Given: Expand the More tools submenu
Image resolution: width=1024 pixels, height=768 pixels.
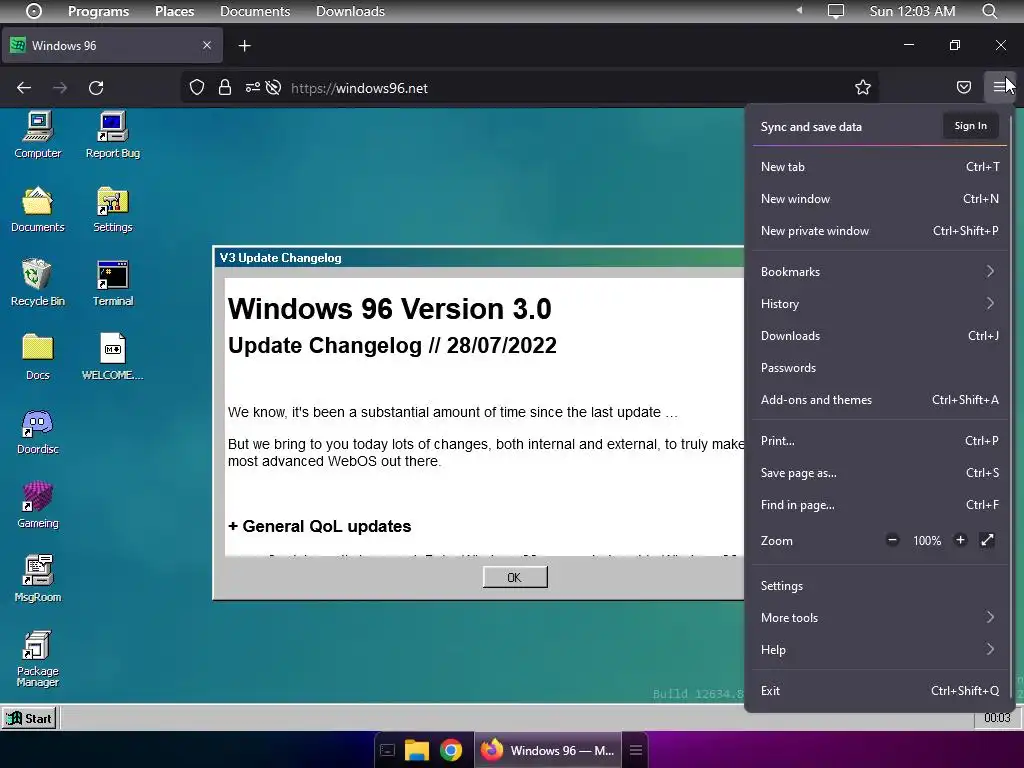Looking at the screenshot, I should pyautogui.click(x=880, y=618).
